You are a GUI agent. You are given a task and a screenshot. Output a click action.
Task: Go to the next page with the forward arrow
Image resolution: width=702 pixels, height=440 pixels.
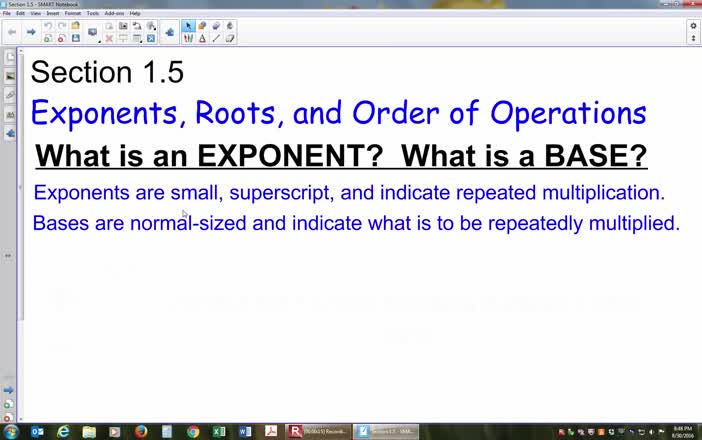click(x=31, y=32)
